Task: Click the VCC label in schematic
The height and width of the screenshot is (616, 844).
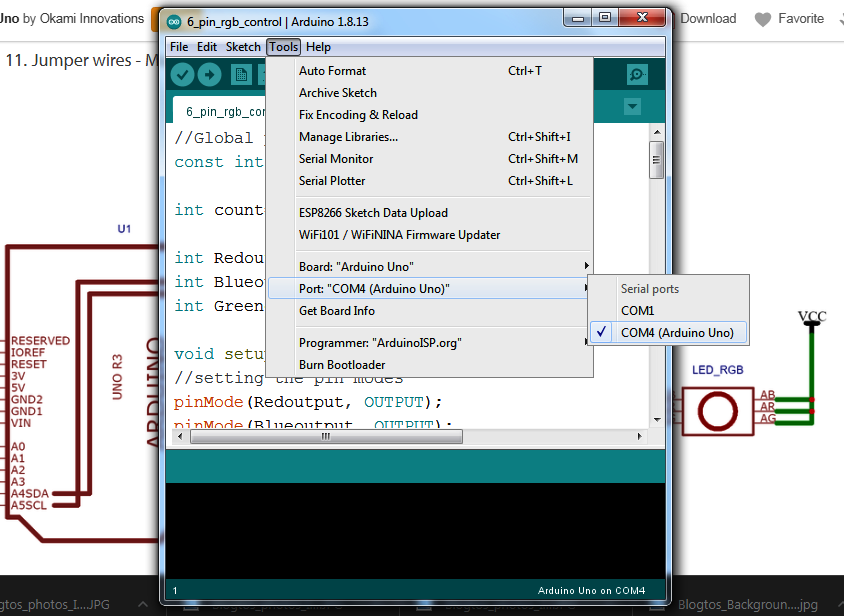Action: [x=812, y=316]
